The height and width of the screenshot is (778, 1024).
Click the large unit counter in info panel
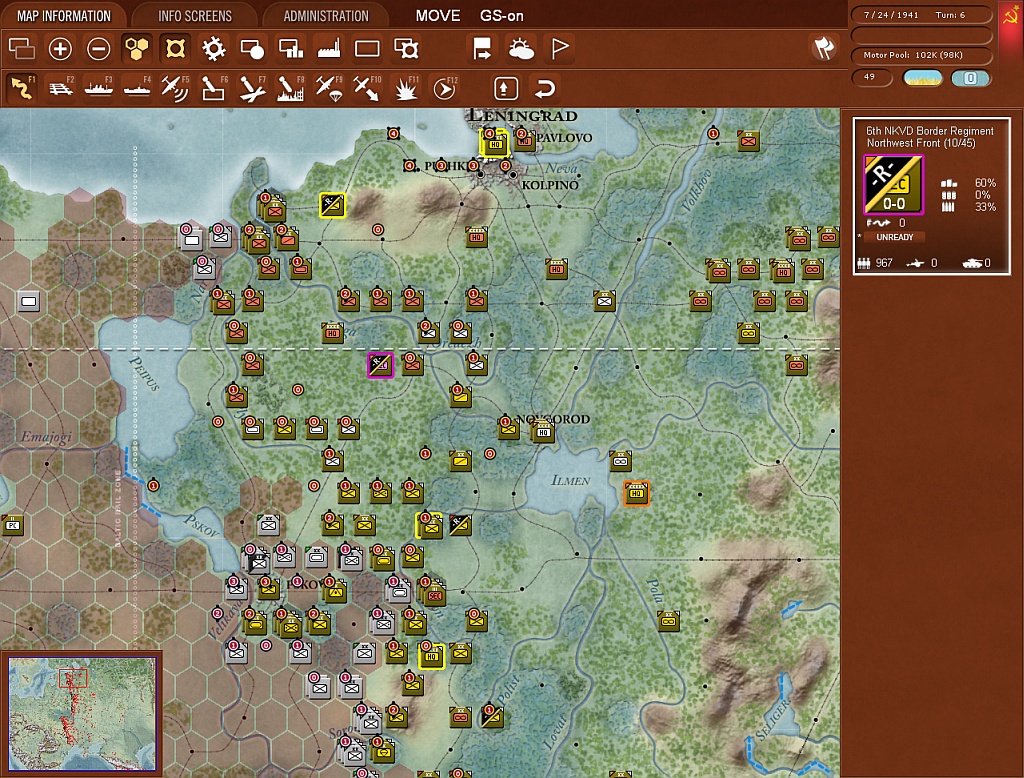[x=893, y=185]
